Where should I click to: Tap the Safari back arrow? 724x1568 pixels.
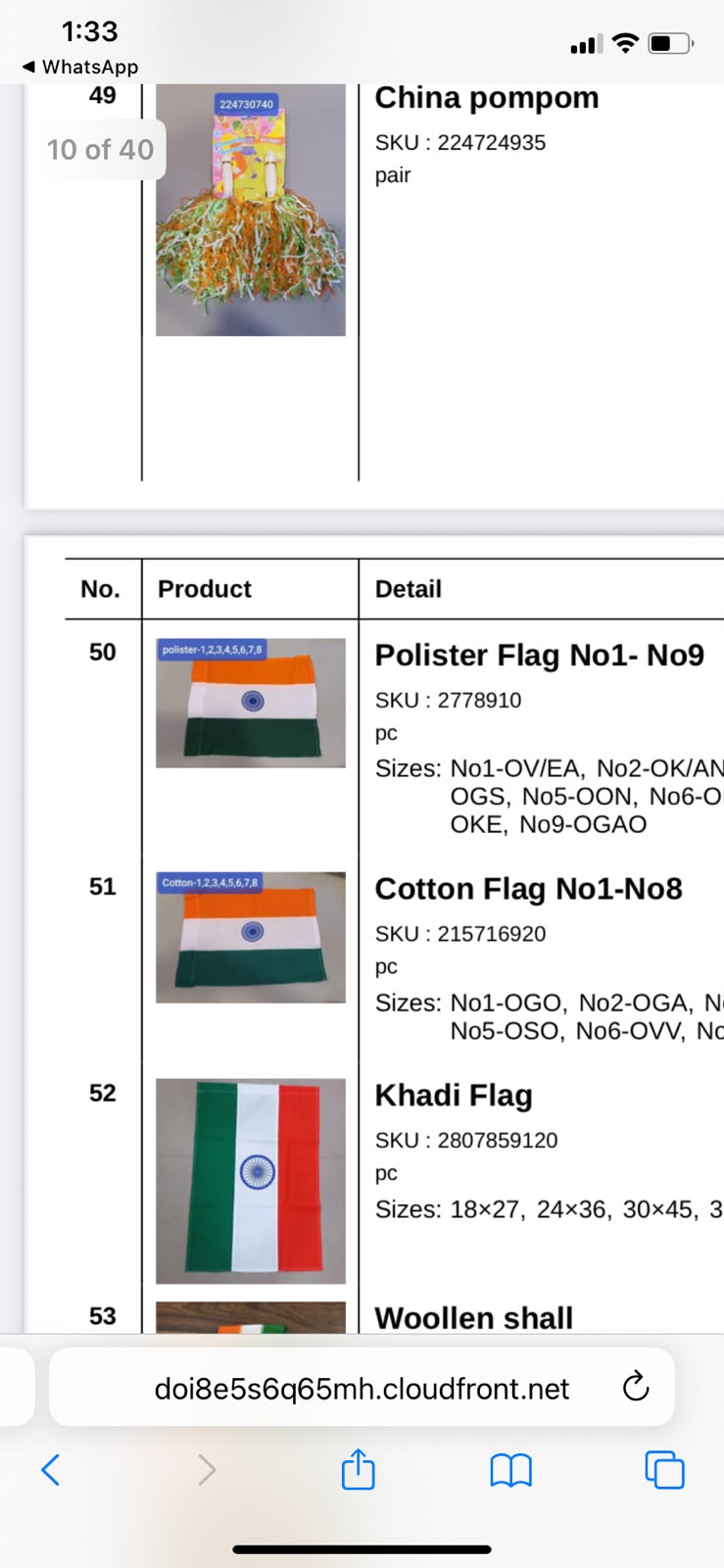51,1469
